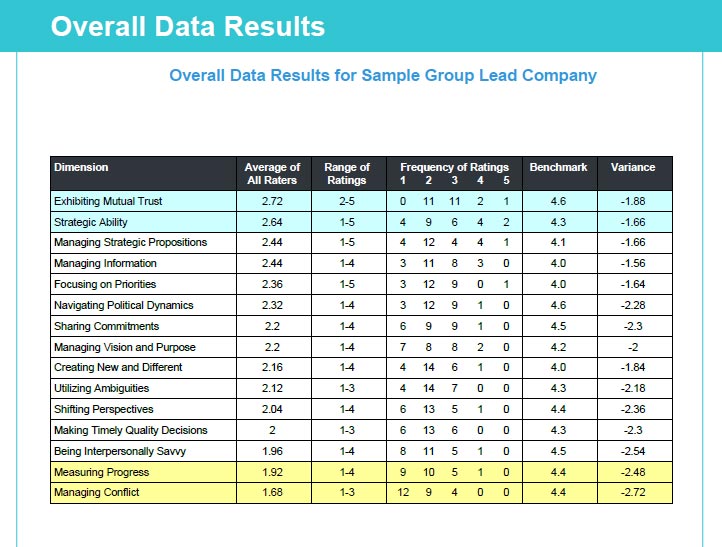Click average value 2.64 for Strategic Ability
The height and width of the screenshot is (547, 722).
click(272, 222)
